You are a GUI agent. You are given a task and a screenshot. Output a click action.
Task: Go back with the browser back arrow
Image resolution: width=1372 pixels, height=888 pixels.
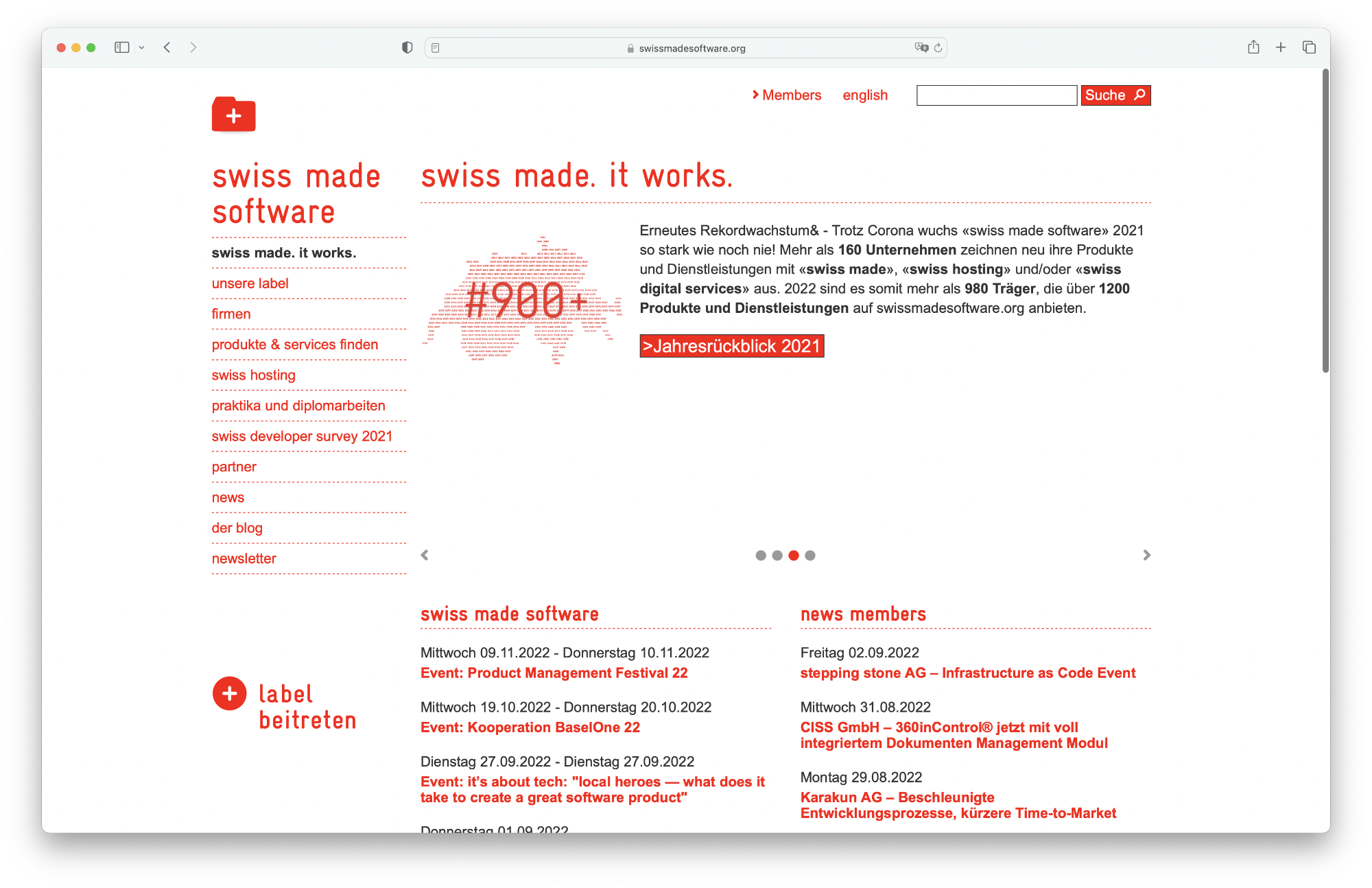167,47
